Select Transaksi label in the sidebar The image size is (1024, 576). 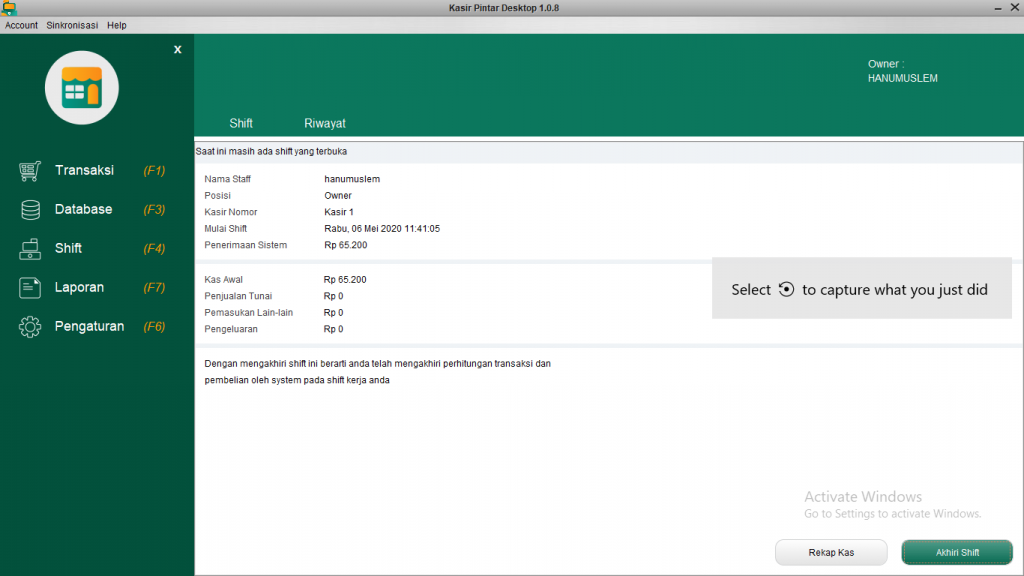[84, 170]
